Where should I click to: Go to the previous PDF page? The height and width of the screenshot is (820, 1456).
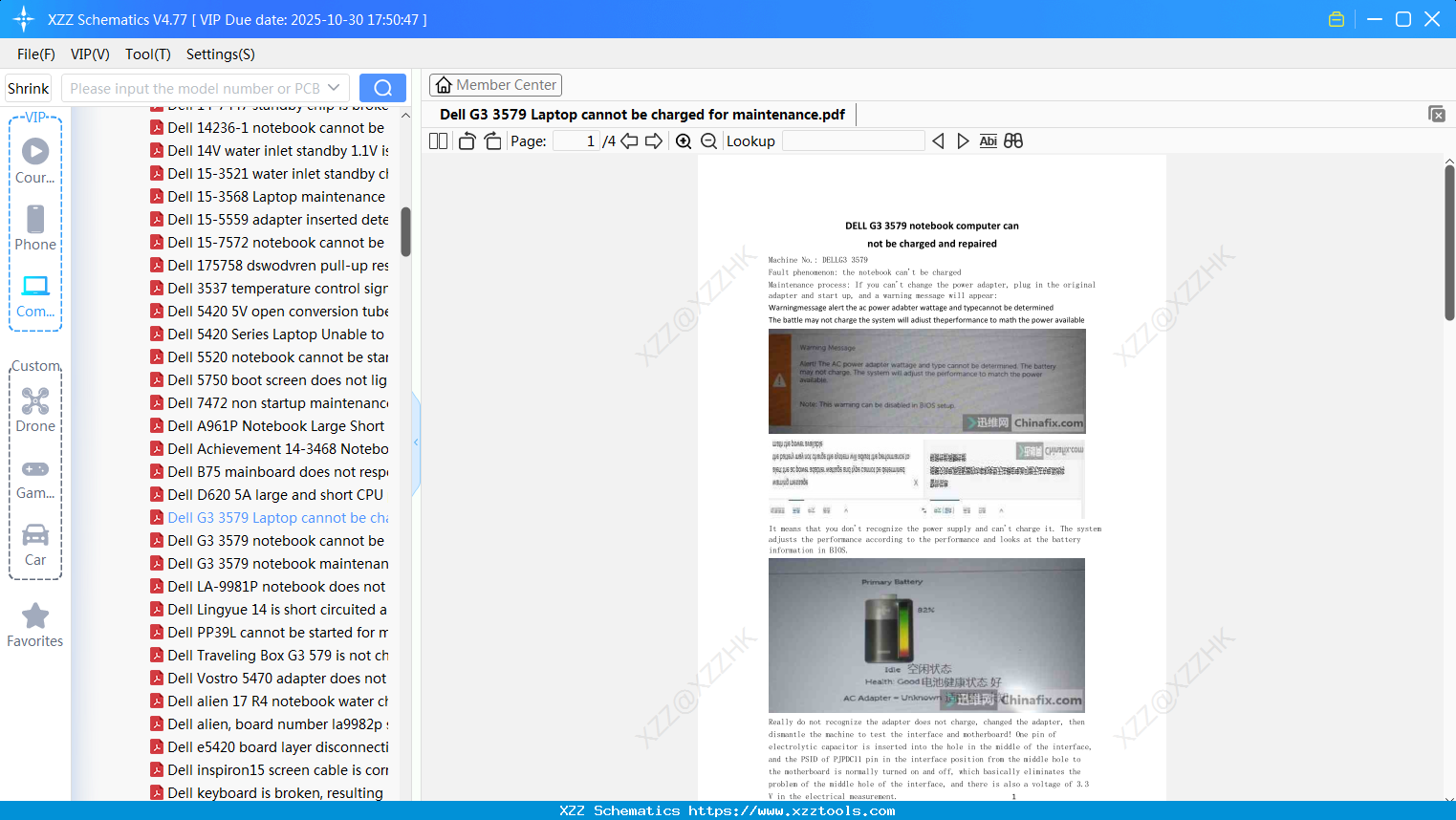629,141
